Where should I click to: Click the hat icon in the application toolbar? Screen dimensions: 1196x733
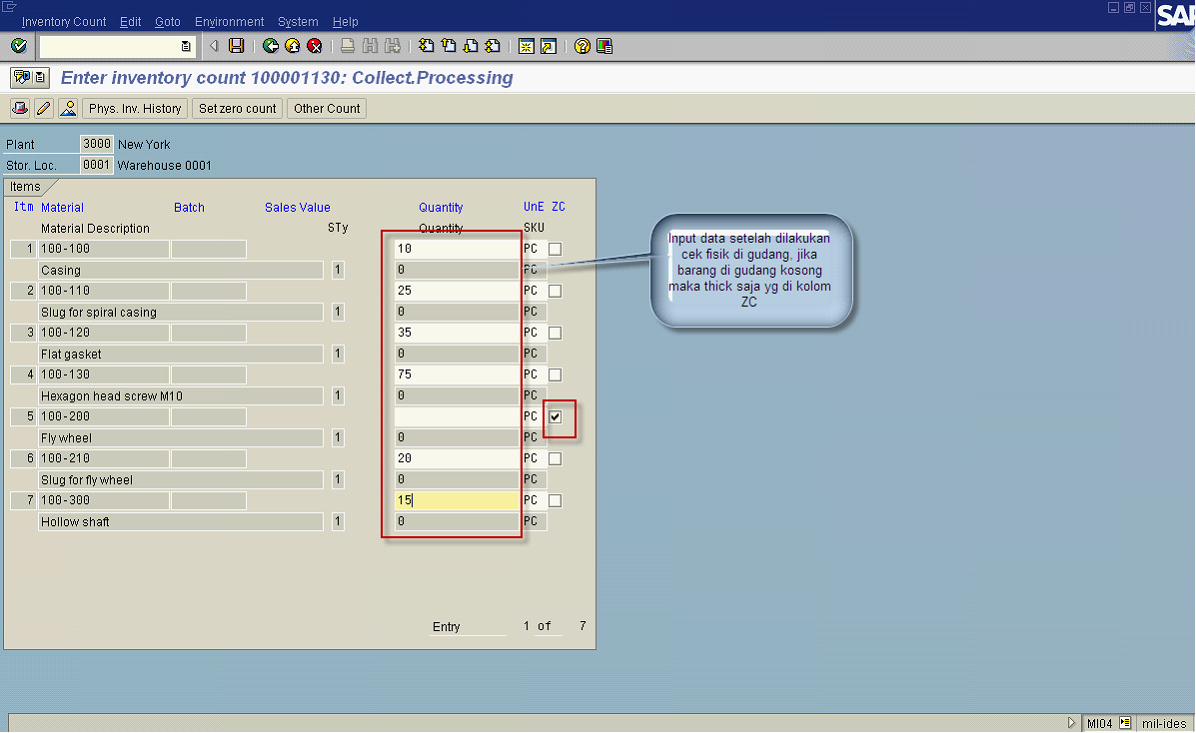(x=68, y=108)
